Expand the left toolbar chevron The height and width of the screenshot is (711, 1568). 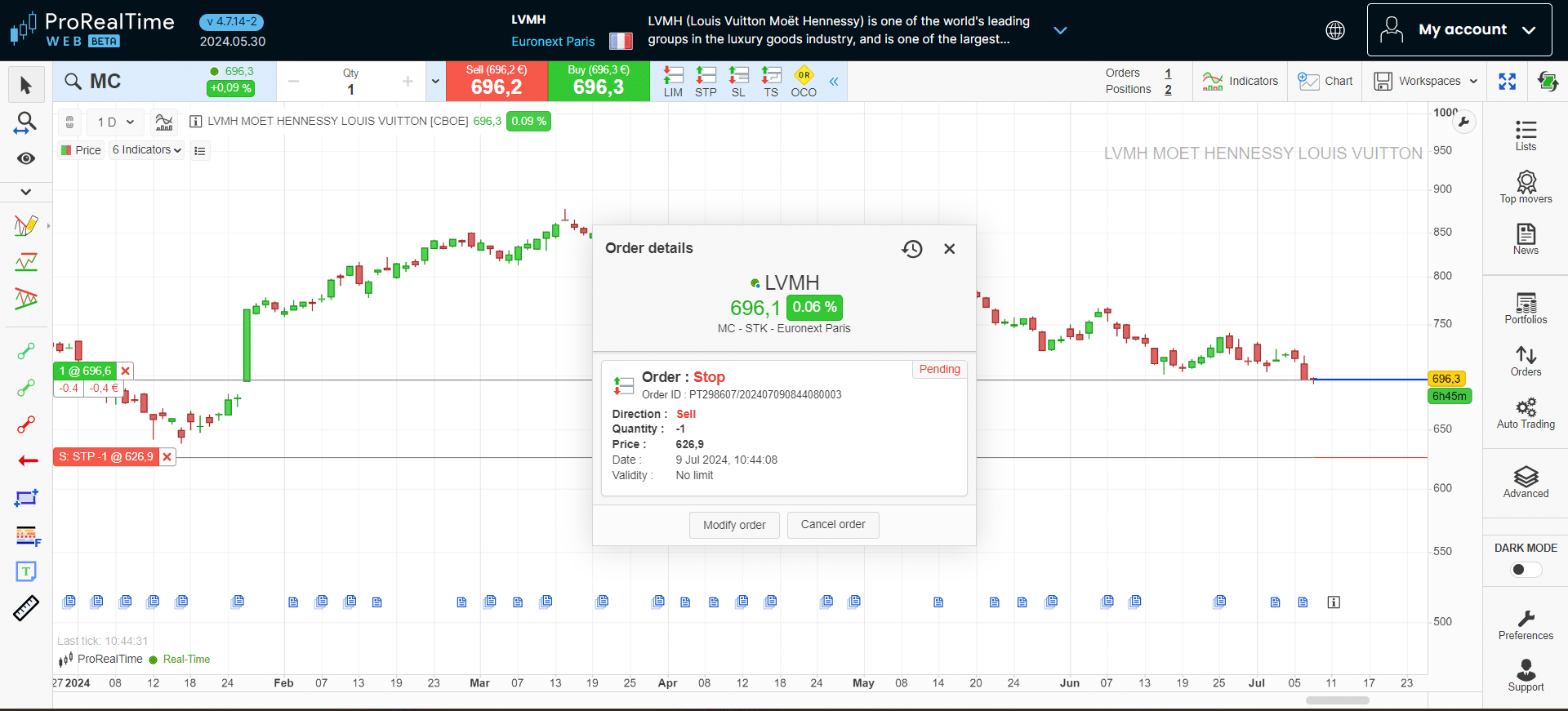pos(26,192)
